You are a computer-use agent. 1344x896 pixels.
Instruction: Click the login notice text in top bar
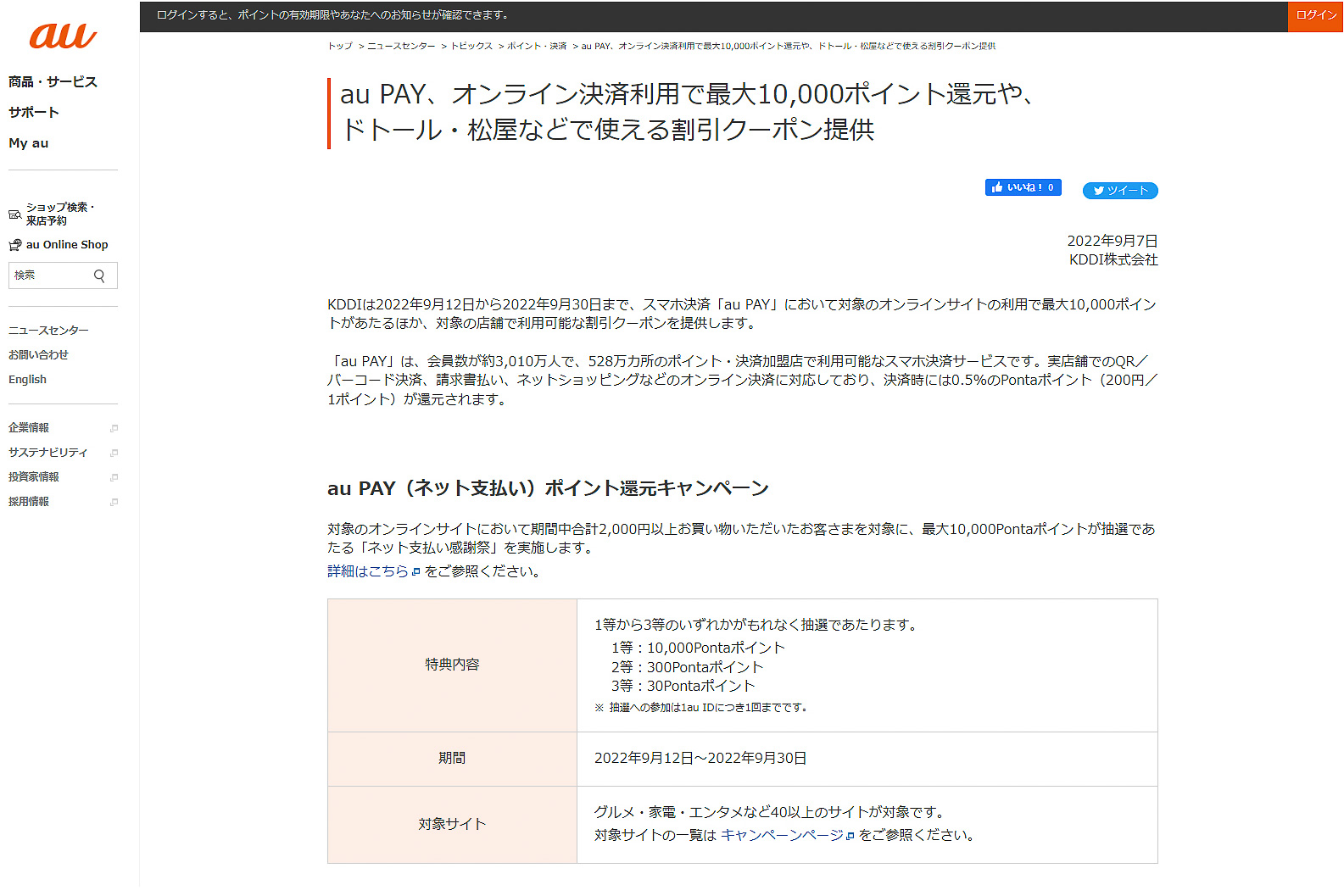pyautogui.click(x=332, y=15)
